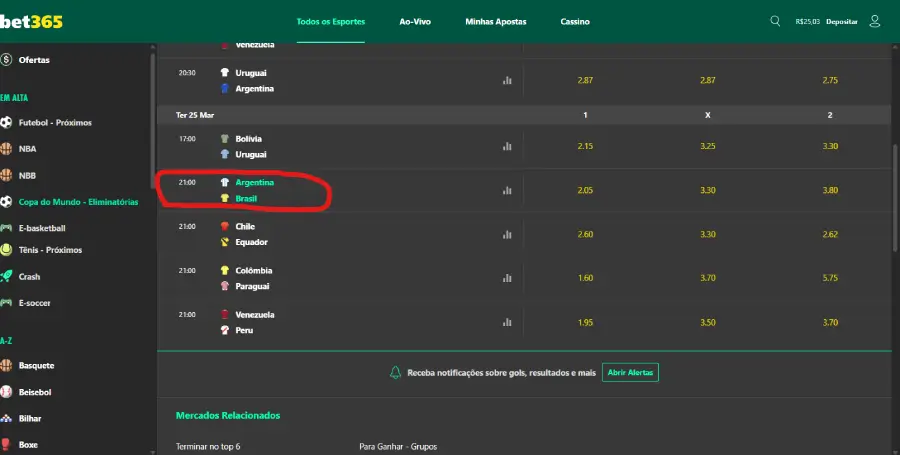Select odds 1.60 for Colômbia win
Viewport: 900px width, 455px height.
pyautogui.click(x=585, y=278)
